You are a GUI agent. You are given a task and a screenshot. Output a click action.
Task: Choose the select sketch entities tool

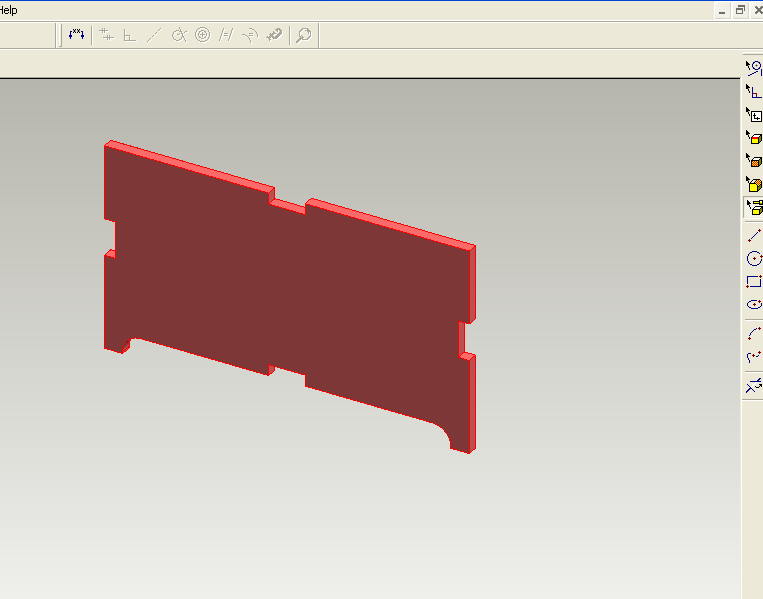(754, 68)
